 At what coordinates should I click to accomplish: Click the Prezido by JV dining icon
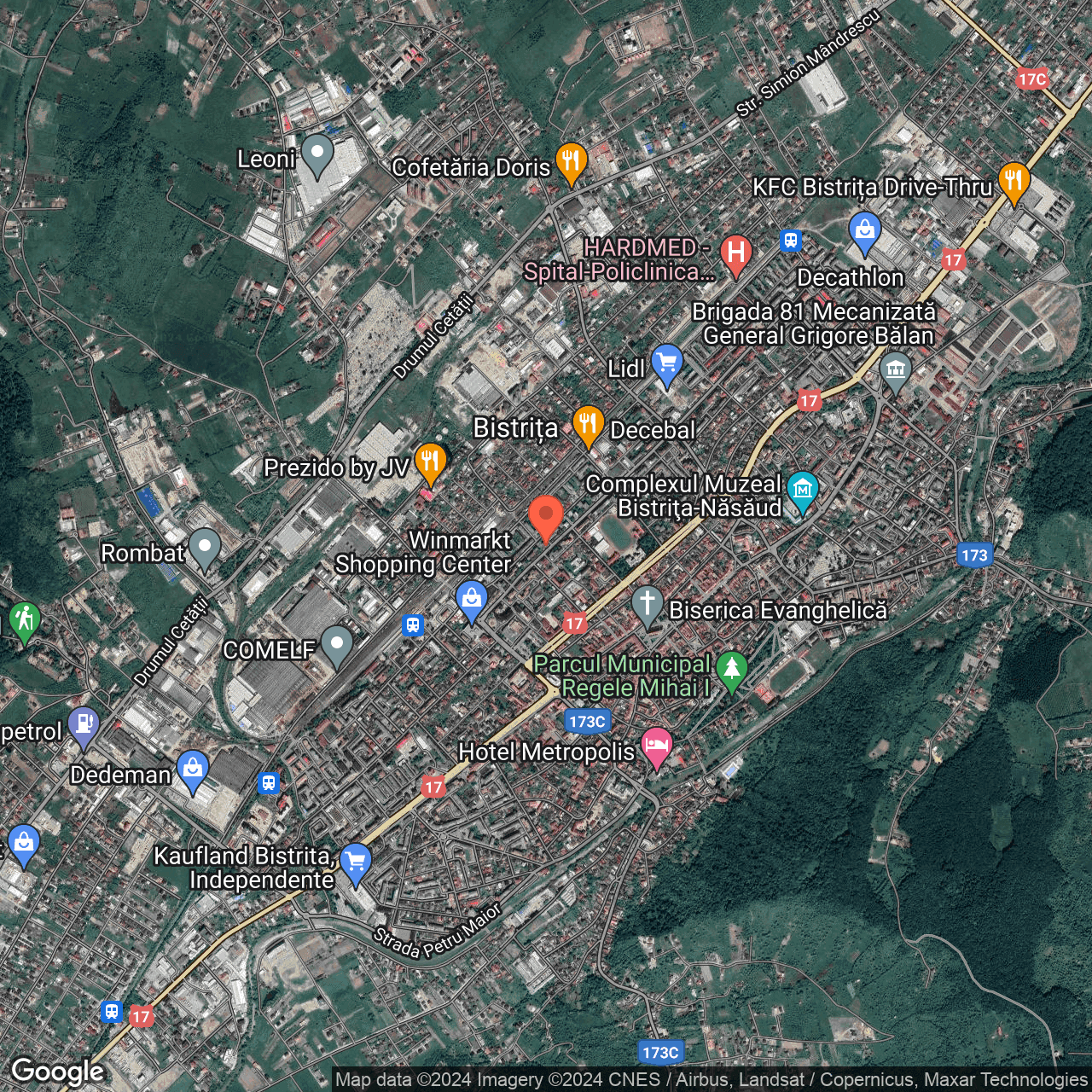click(x=431, y=462)
